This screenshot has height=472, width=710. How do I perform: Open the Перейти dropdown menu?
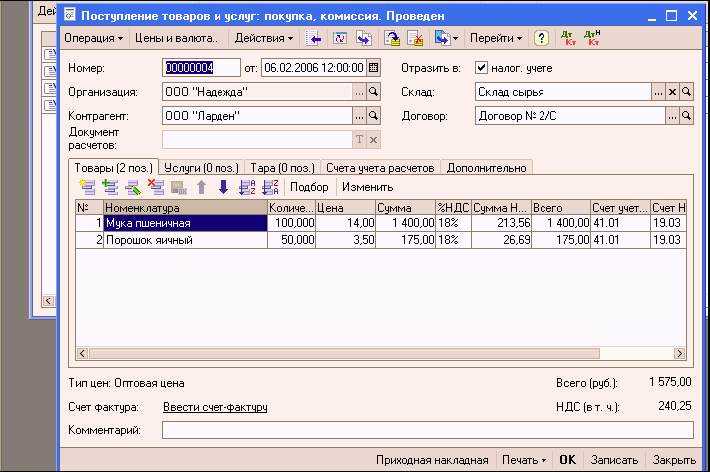point(496,38)
